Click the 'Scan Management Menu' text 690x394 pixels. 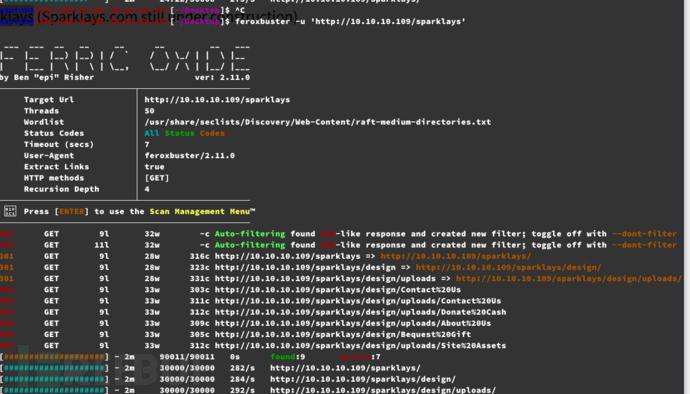200,212
